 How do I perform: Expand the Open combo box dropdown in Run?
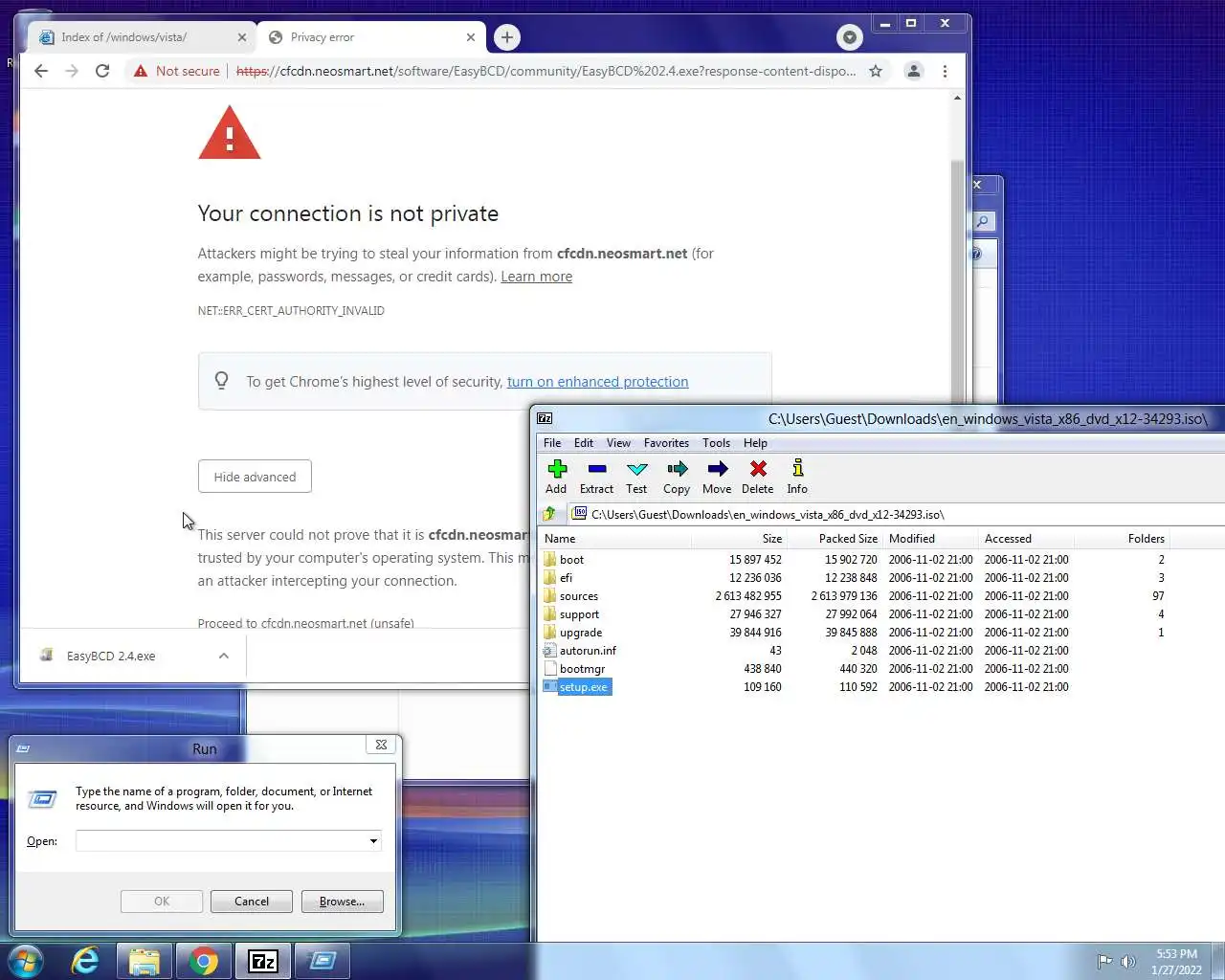(373, 841)
